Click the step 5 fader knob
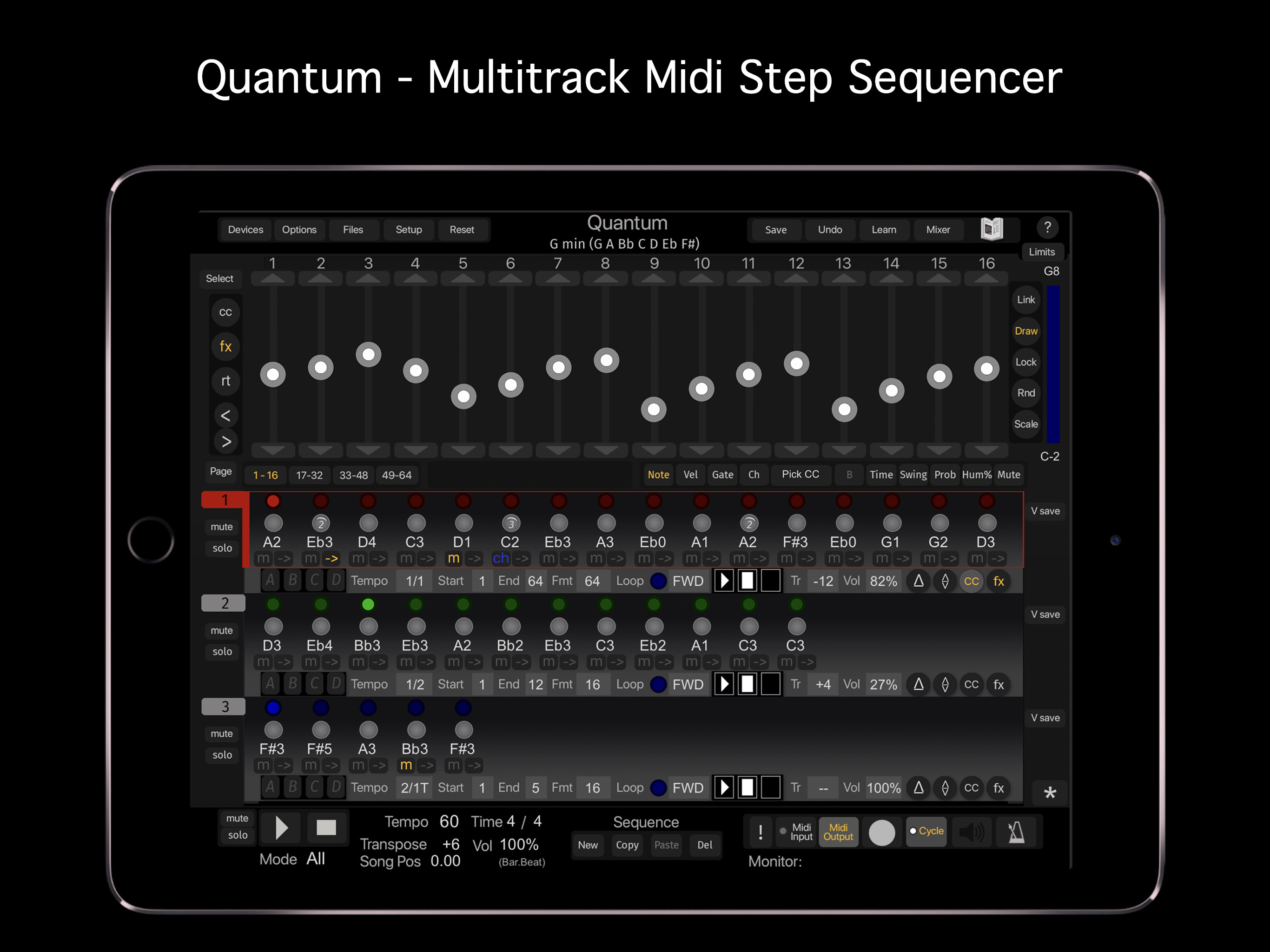1270x952 pixels. (463, 396)
